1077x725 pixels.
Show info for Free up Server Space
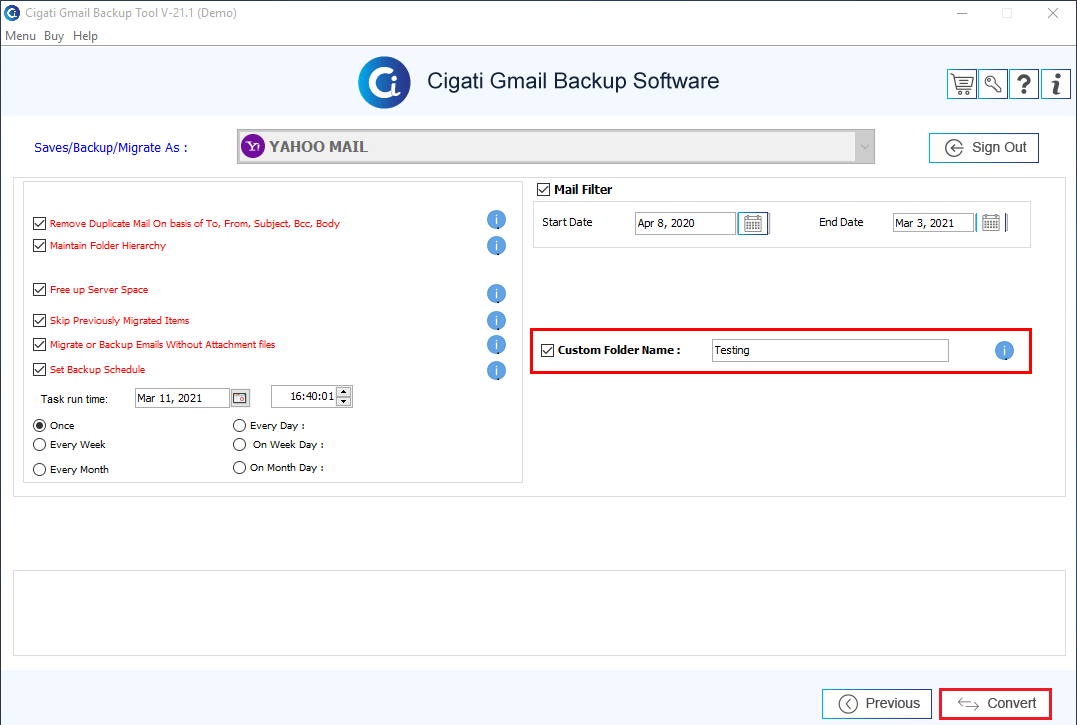(496, 294)
